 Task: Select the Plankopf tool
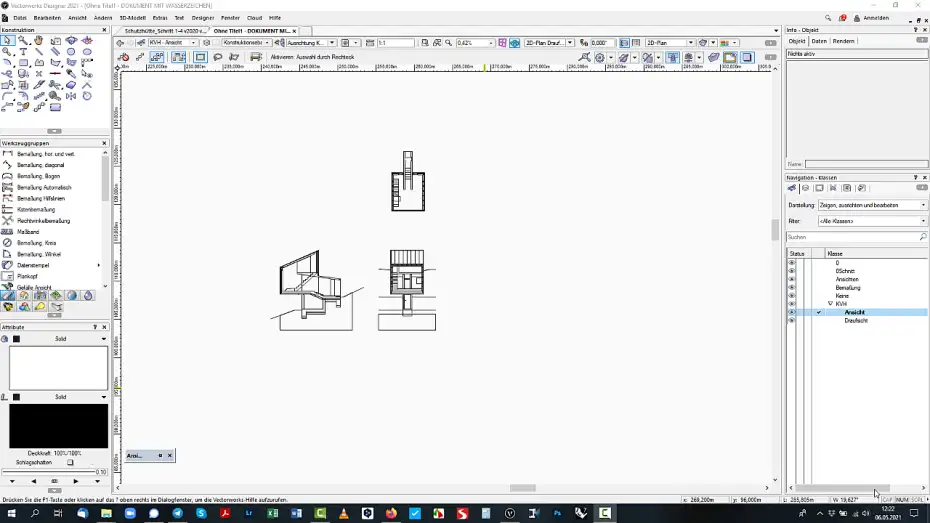pyautogui.click(x=27, y=276)
